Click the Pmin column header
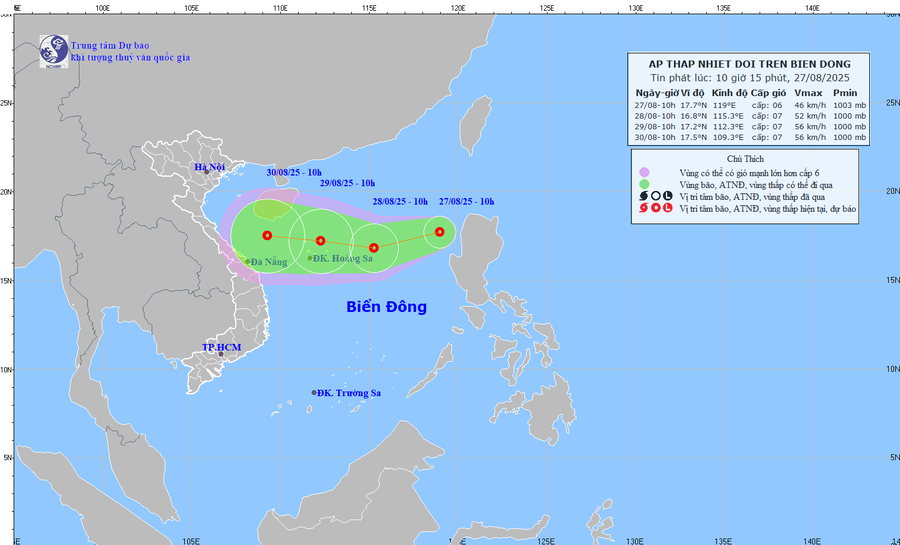The height and width of the screenshot is (545, 900). [x=845, y=93]
